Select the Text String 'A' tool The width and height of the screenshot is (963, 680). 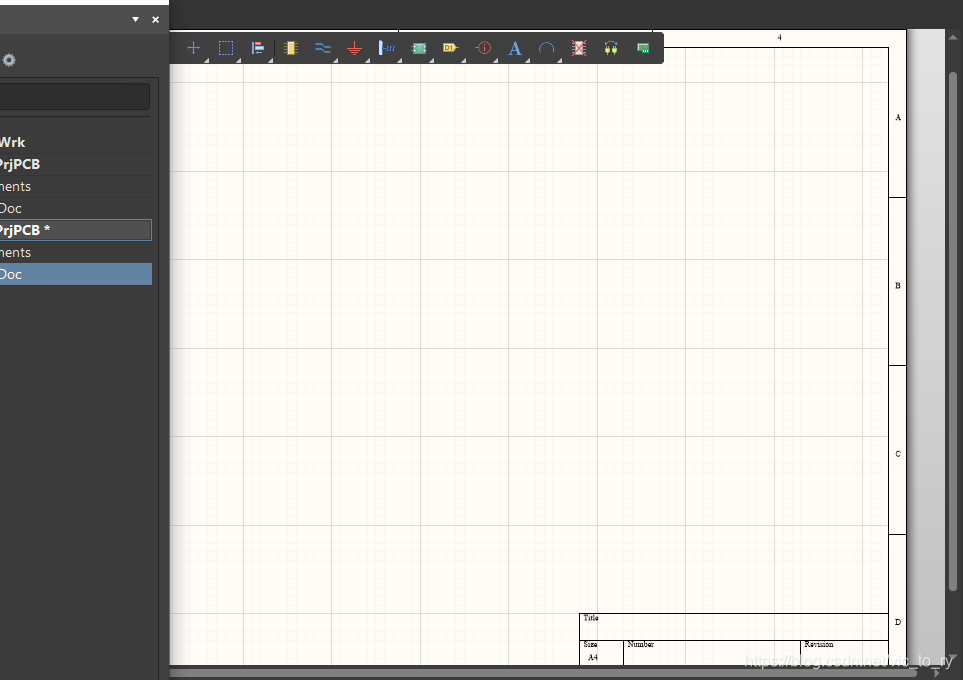[x=515, y=48]
